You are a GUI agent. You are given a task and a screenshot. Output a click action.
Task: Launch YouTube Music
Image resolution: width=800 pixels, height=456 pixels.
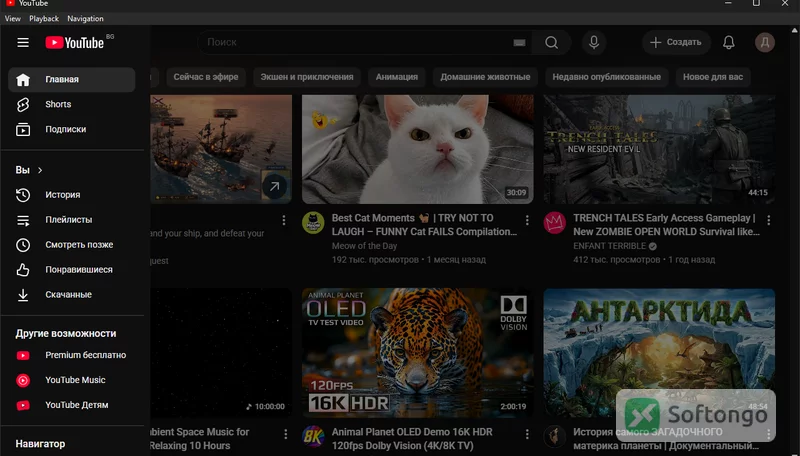pos(71,380)
